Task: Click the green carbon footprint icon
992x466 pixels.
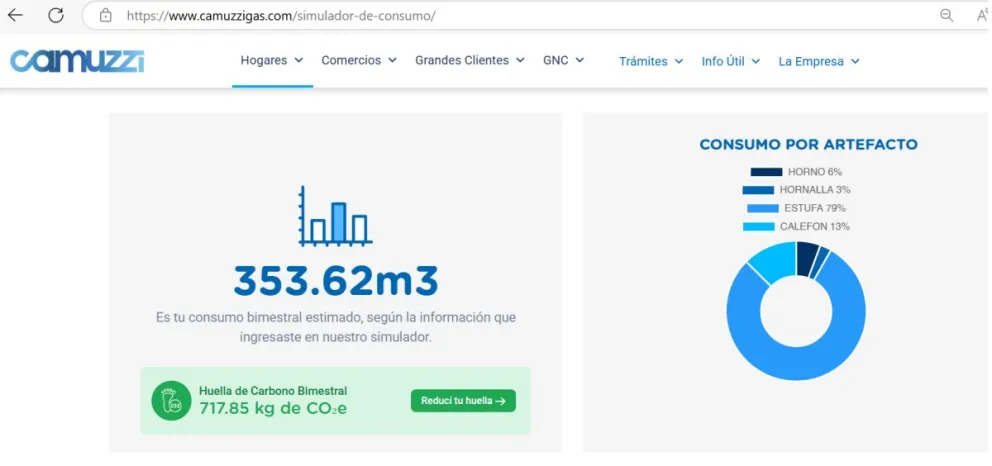Action: [171, 400]
